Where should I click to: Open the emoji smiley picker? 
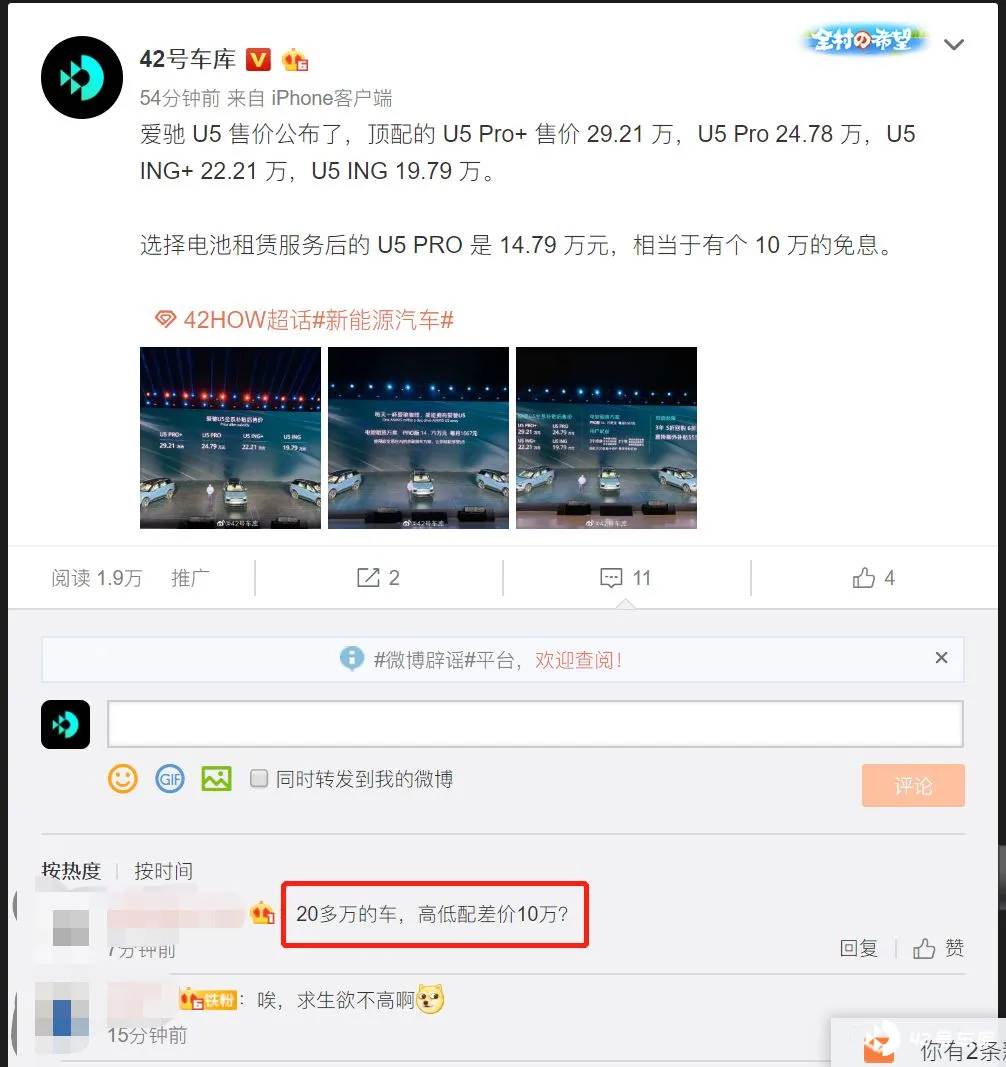[x=123, y=778]
